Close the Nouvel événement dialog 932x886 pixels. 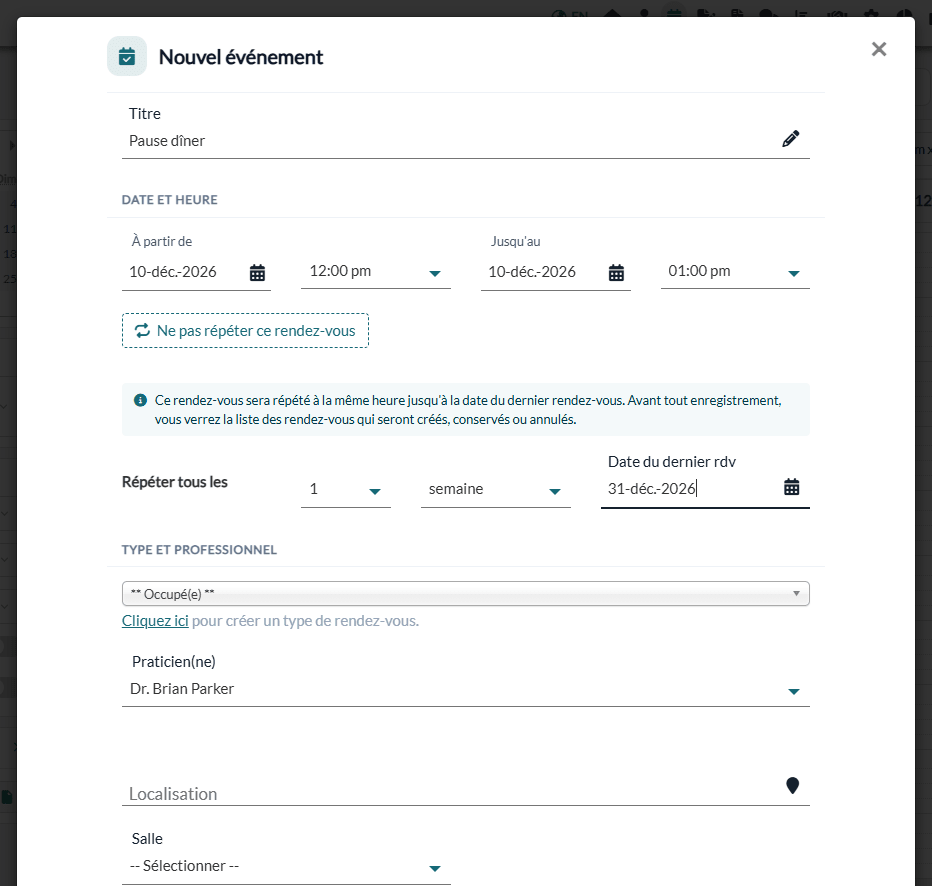[x=879, y=49]
